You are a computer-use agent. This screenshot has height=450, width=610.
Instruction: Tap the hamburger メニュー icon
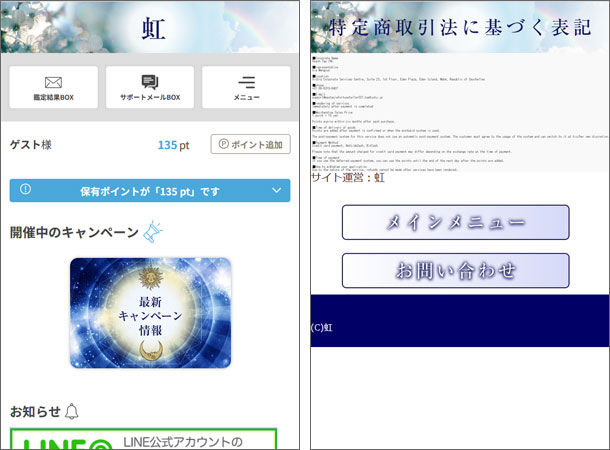click(246, 81)
